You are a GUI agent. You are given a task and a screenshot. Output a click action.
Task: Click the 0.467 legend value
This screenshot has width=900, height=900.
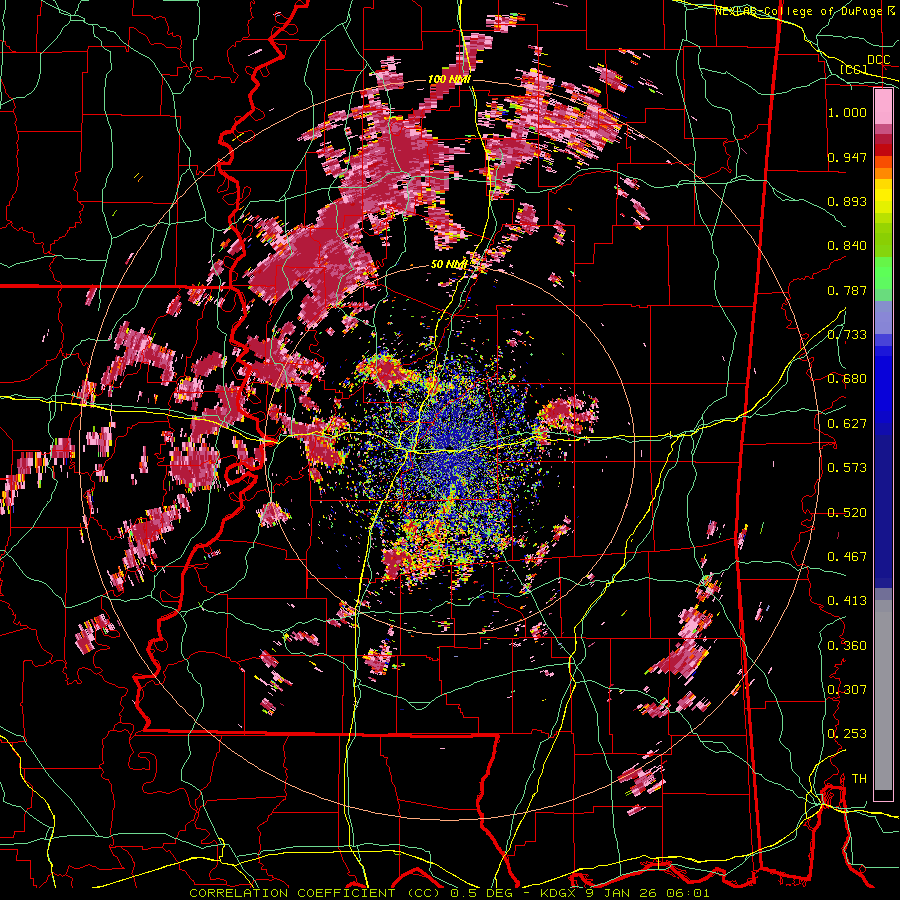[847, 557]
